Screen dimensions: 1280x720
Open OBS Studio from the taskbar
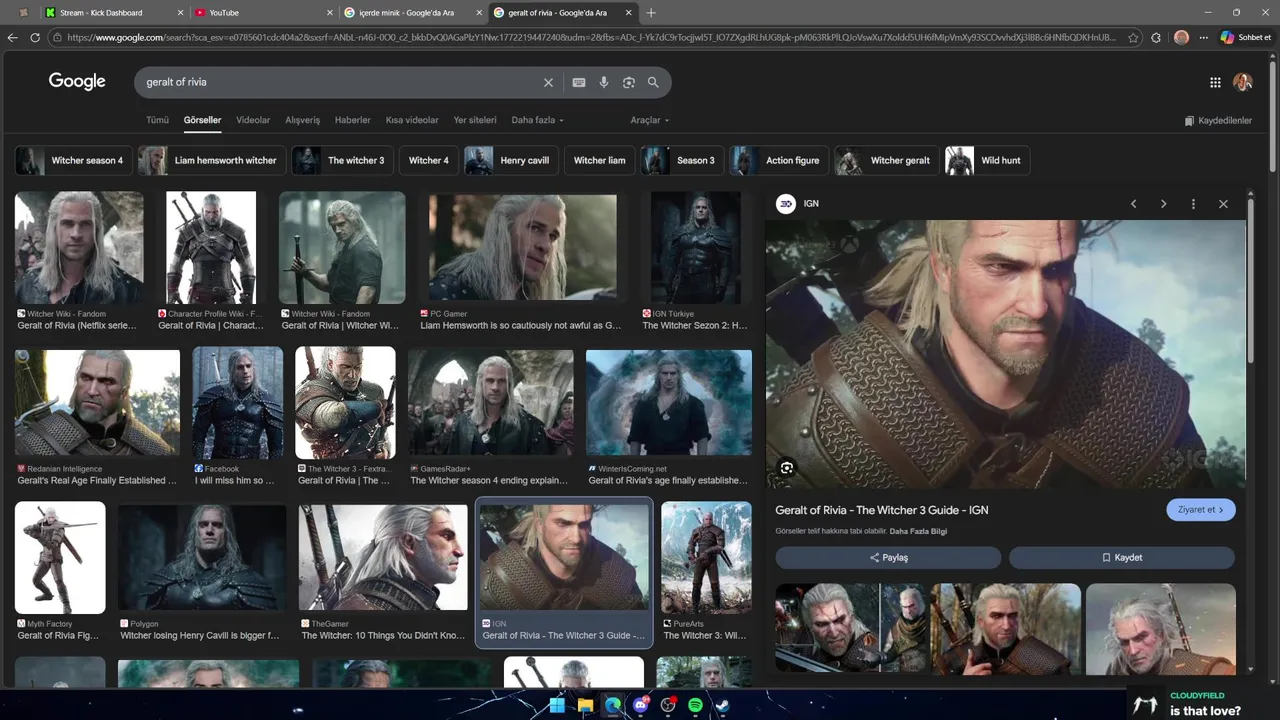pyautogui.click(x=668, y=706)
